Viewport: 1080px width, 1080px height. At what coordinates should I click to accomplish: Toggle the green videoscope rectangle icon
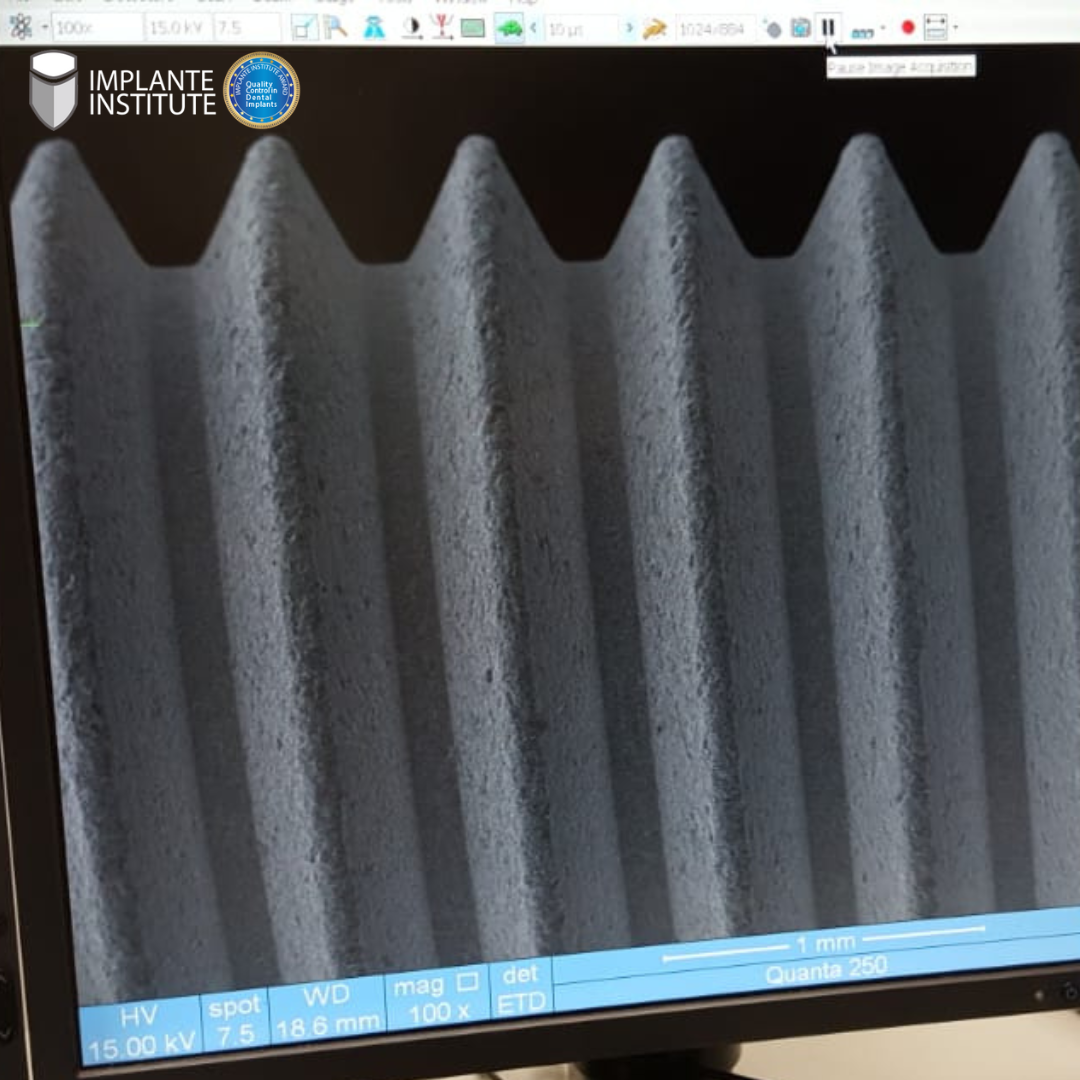[473, 28]
